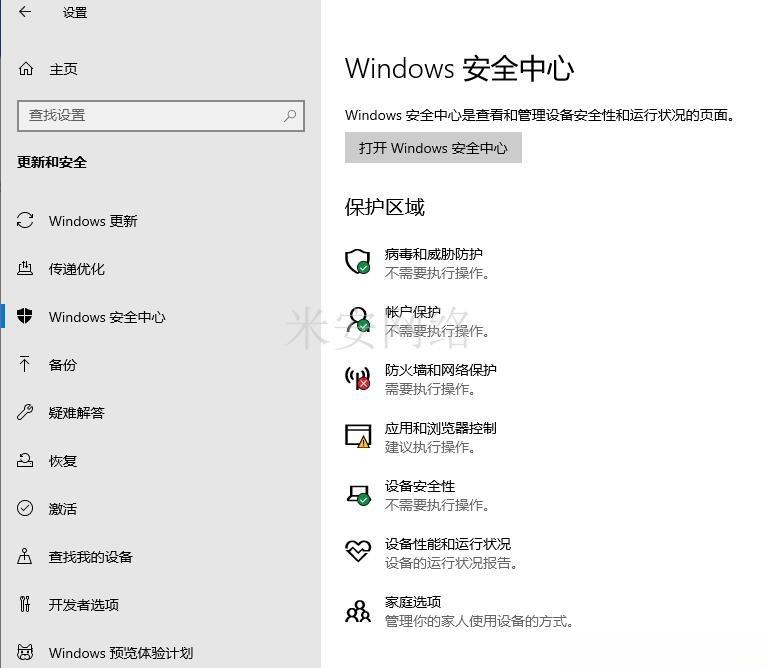Click the home icon next to 主页
The width and height of the screenshot is (765, 668).
tap(25, 69)
